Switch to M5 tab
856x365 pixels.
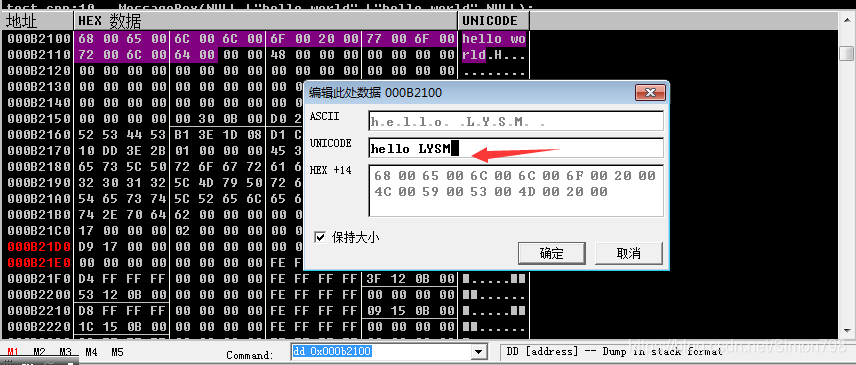[x=117, y=352]
